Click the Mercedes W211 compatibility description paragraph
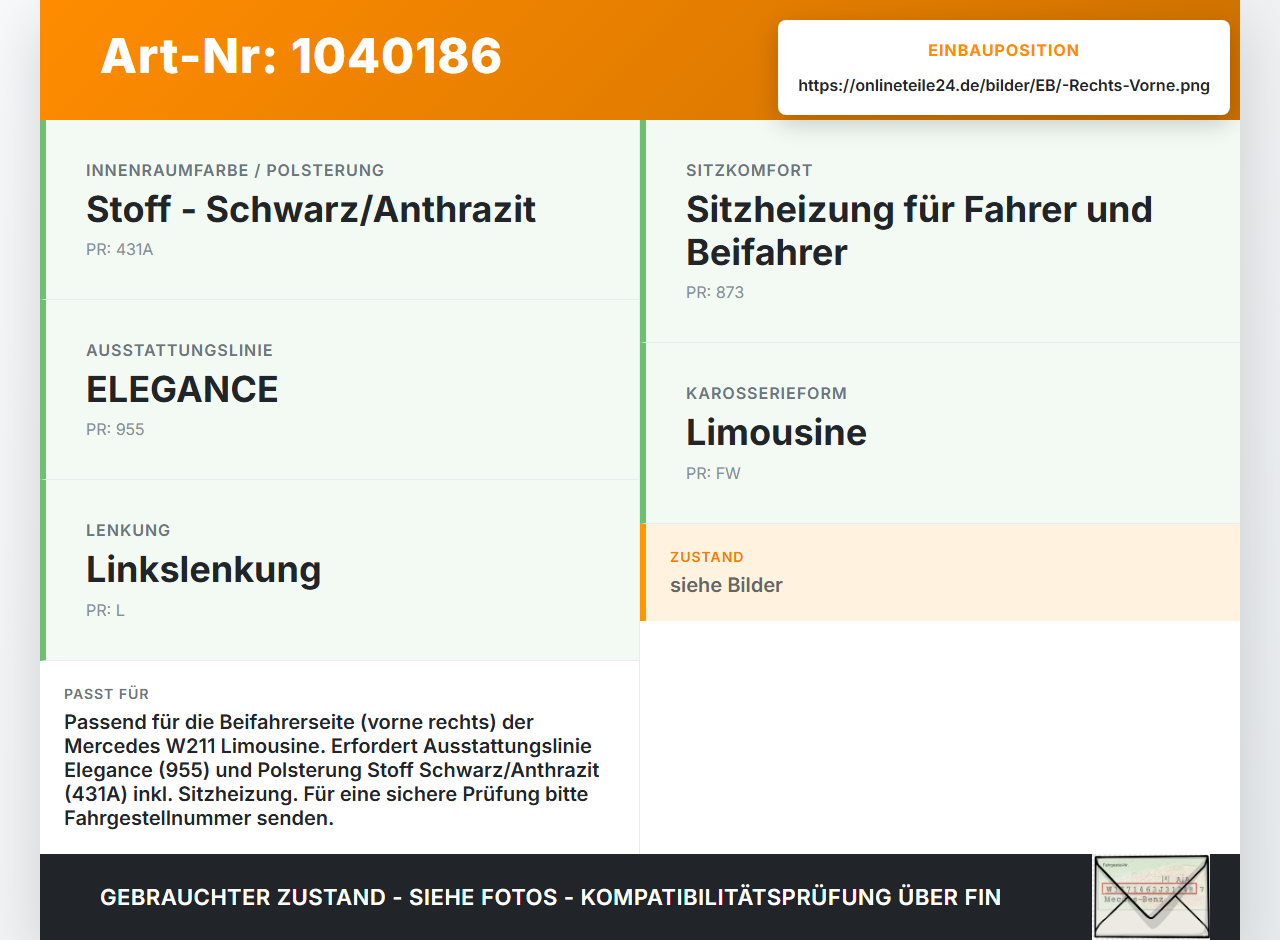This screenshot has width=1280, height=940. coord(334,770)
